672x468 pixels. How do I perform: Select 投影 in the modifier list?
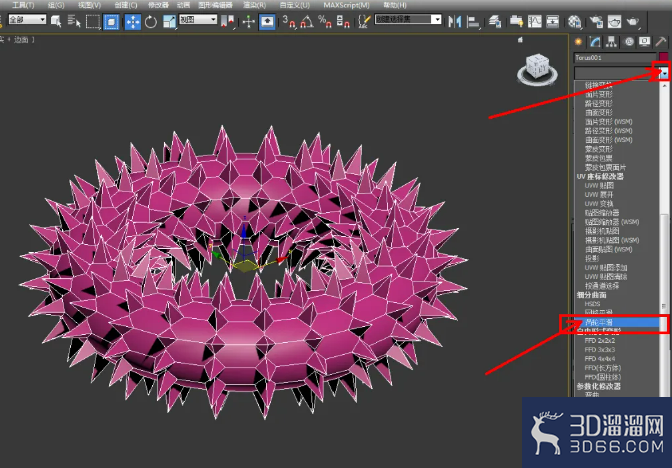tap(592, 258)
